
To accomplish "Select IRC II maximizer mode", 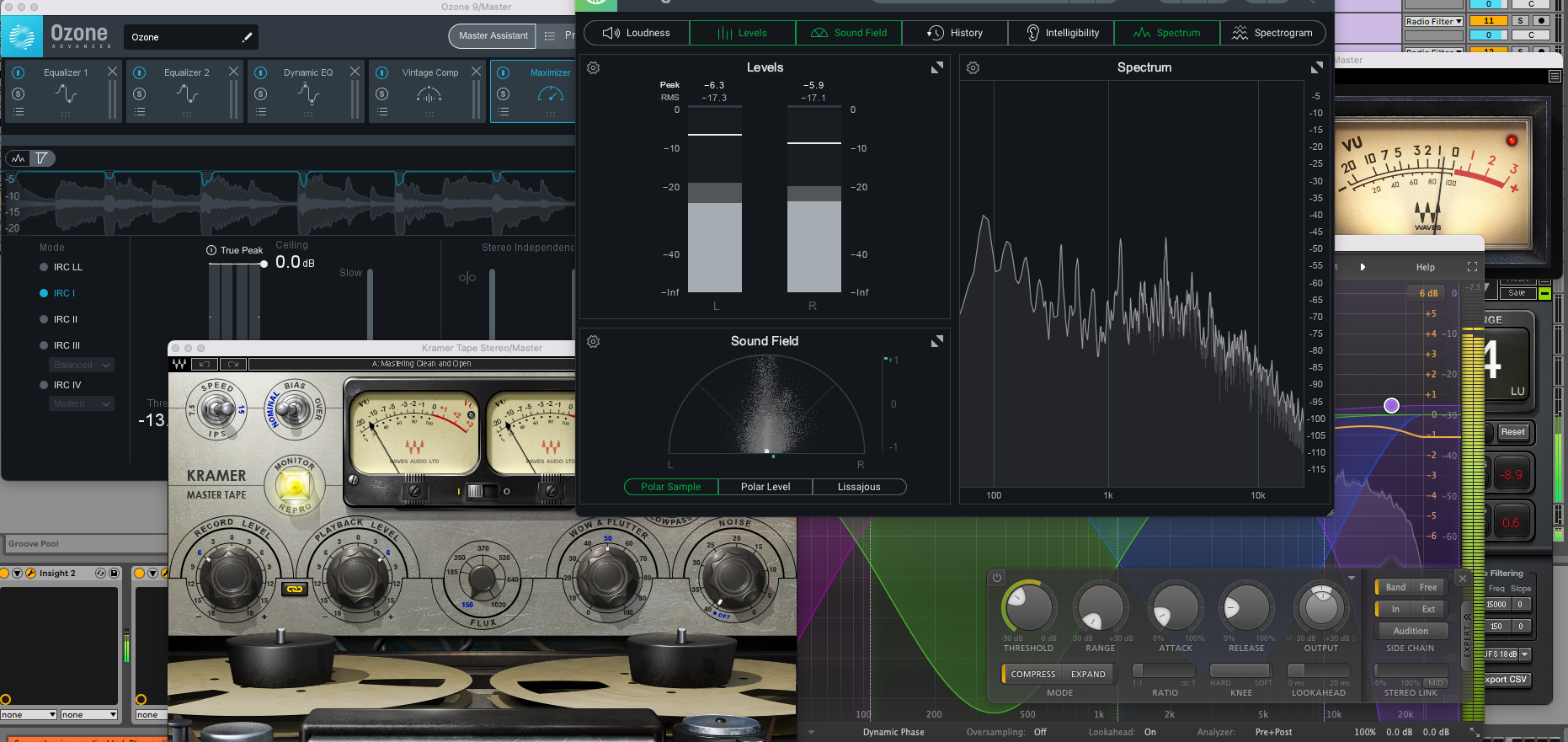I will (58, 319).
